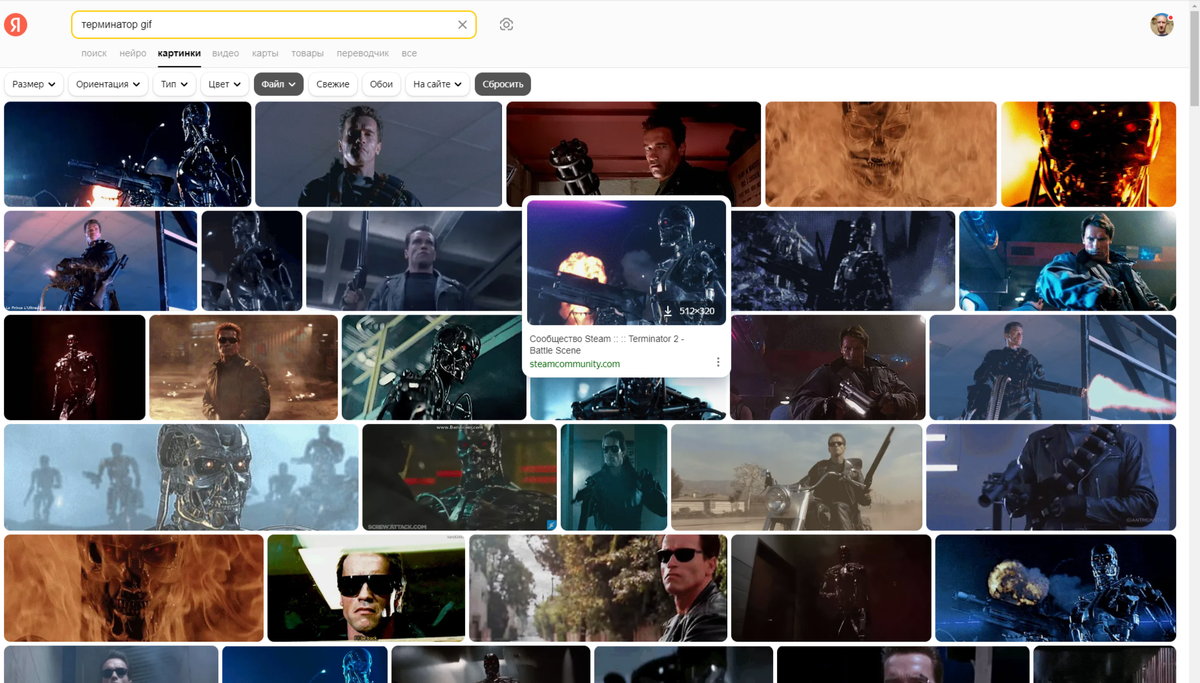Open the enlarged explosion preview image in the popup
This screenshot has height=683, width=1200.
point(626,262)
